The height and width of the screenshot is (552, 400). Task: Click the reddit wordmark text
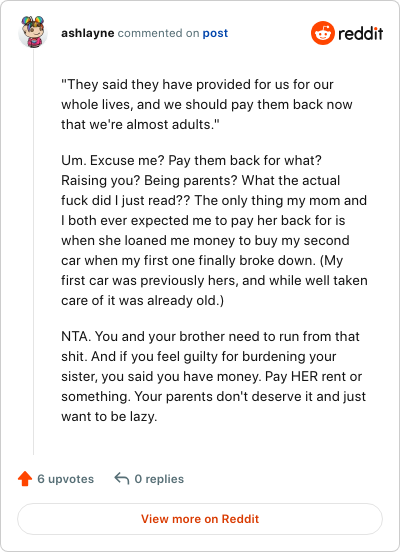361,34
